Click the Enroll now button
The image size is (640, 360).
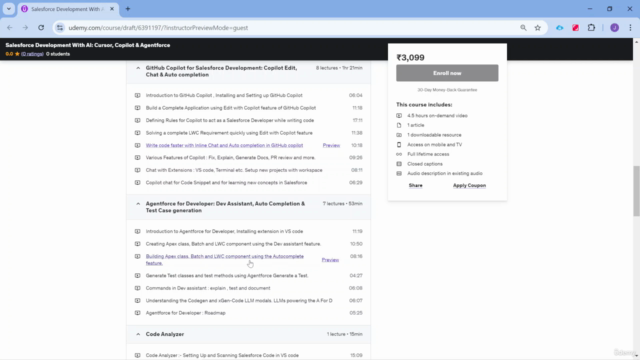pos(447,73)
